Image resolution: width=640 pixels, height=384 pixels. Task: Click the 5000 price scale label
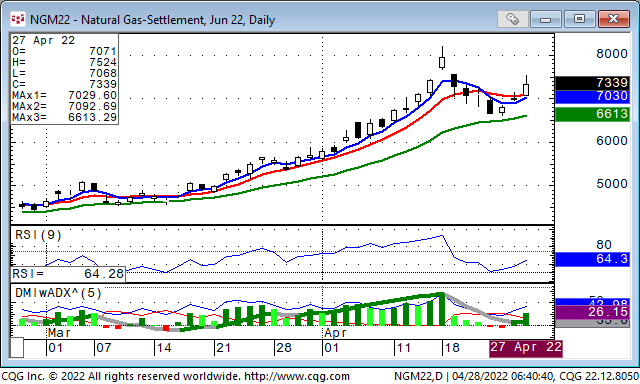coord(612,184)
